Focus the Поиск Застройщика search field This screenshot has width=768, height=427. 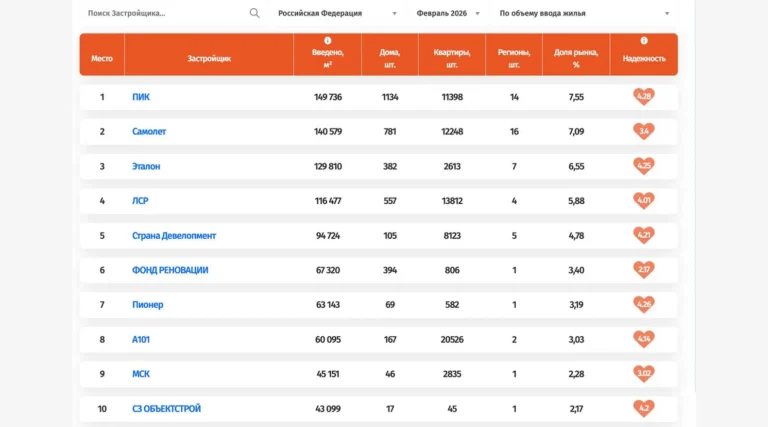160,13
